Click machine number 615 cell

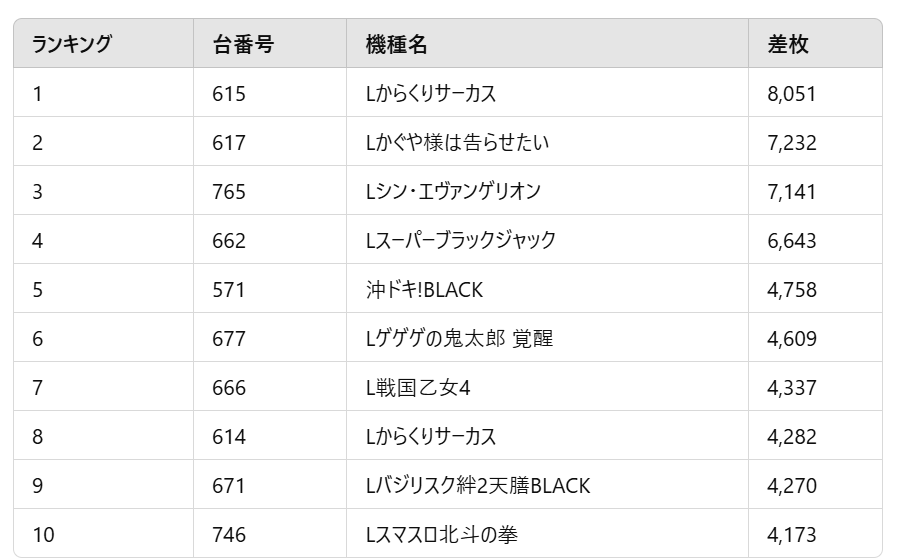(x=270, y=93)
